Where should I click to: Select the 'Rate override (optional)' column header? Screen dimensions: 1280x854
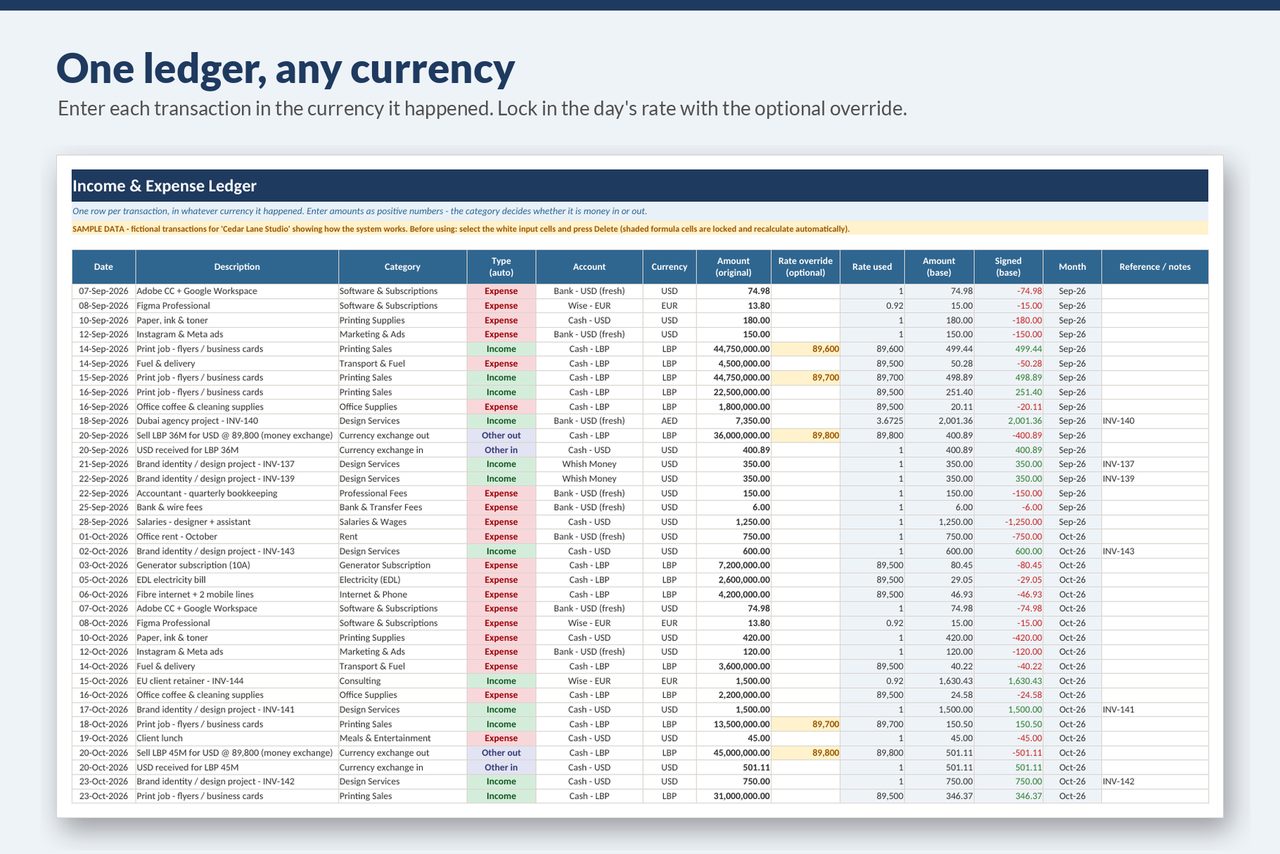click(x=805, y=267)
